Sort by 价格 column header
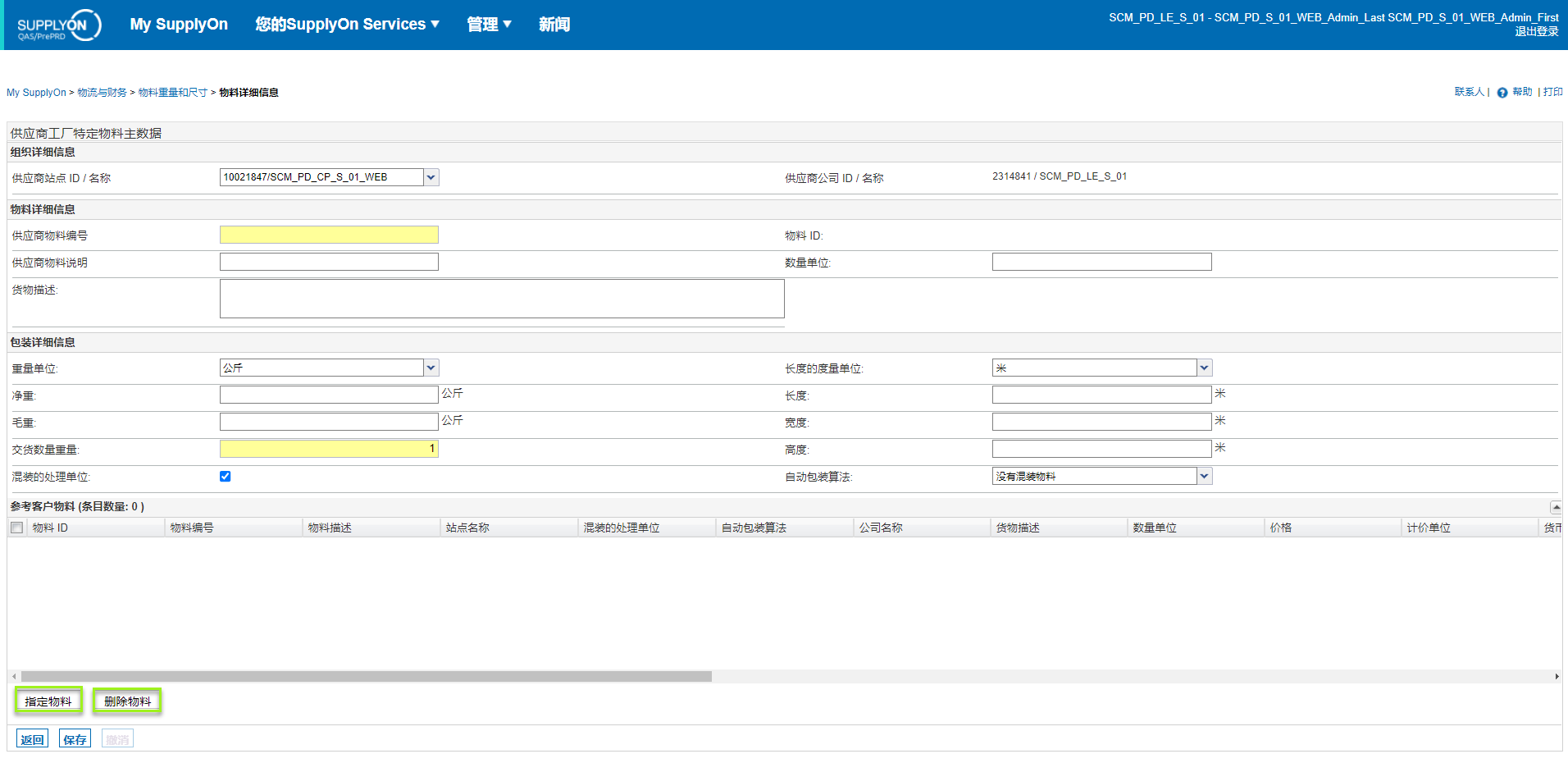1568x763 pixels. pos(1333,528)
